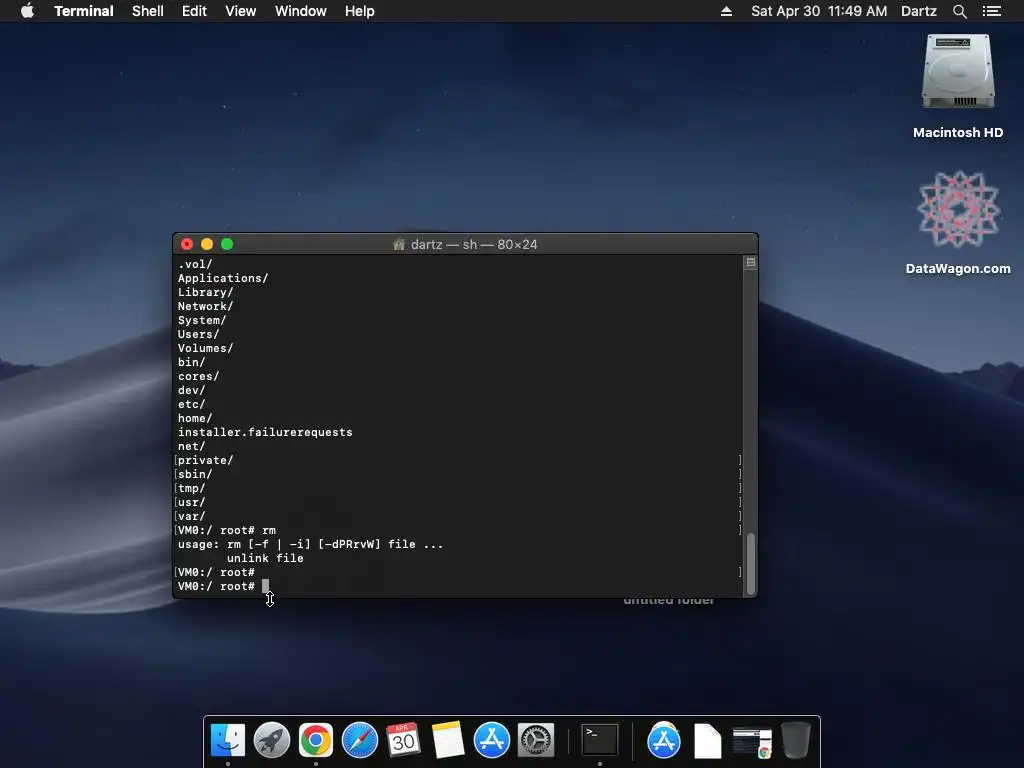1024x768 pixels.
Task: Select the Macintosh HD desktop drive
Action: [958, 86]
